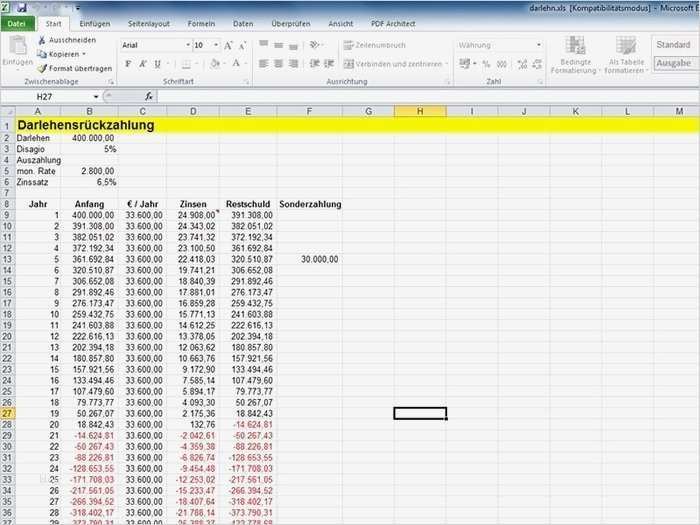Click Bedingte Formatierung button

[575, 54]
